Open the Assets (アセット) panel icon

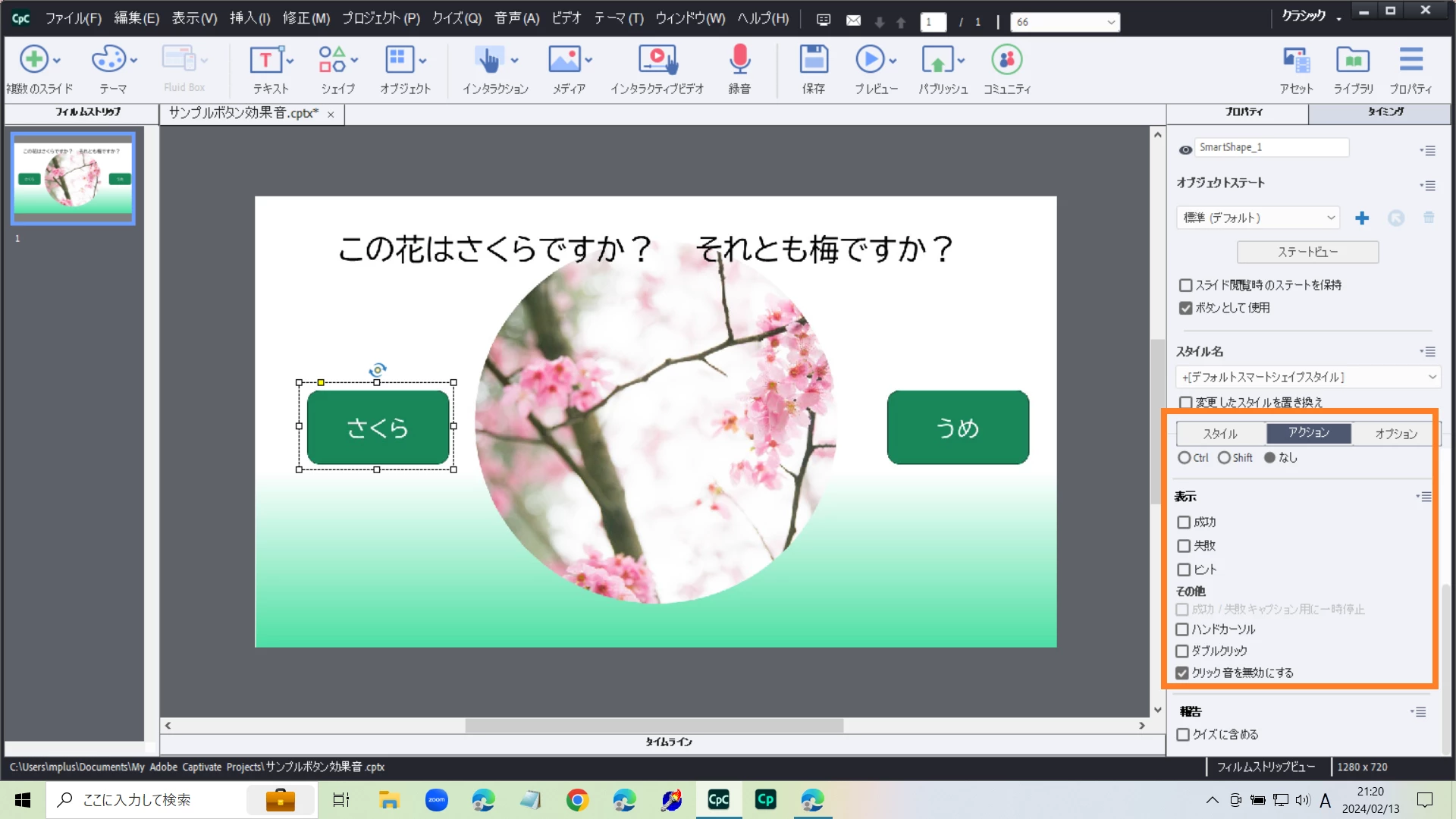pyautogui.click(x=1296, y=61)
